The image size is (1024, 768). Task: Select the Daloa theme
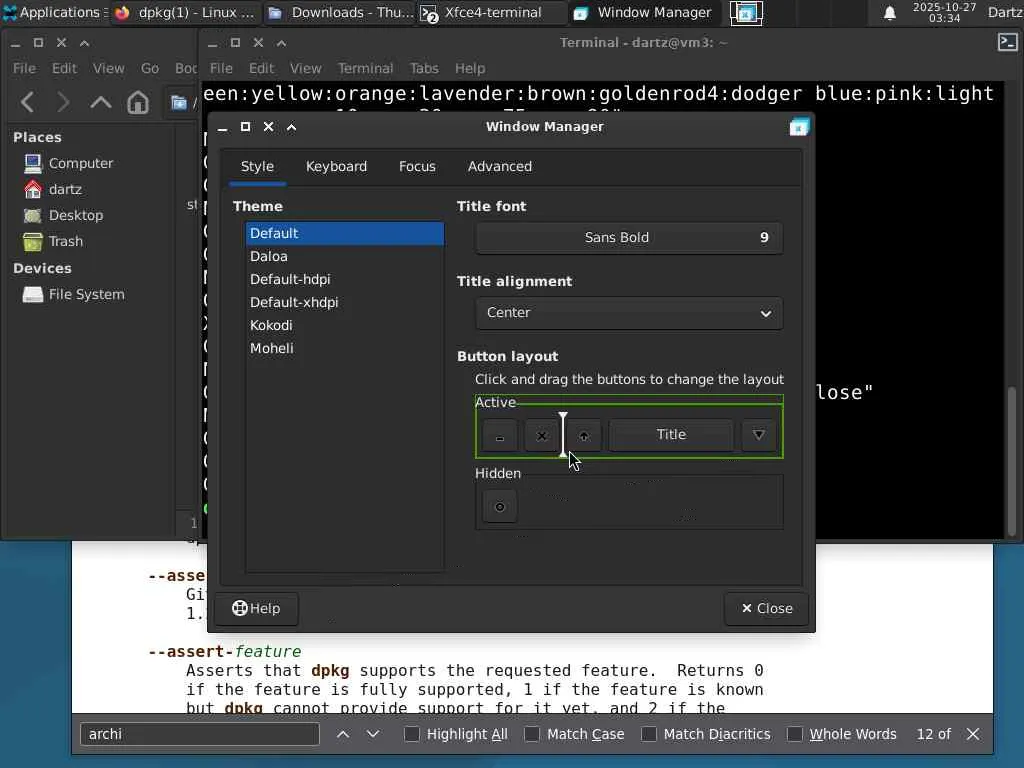pos(345,257)
